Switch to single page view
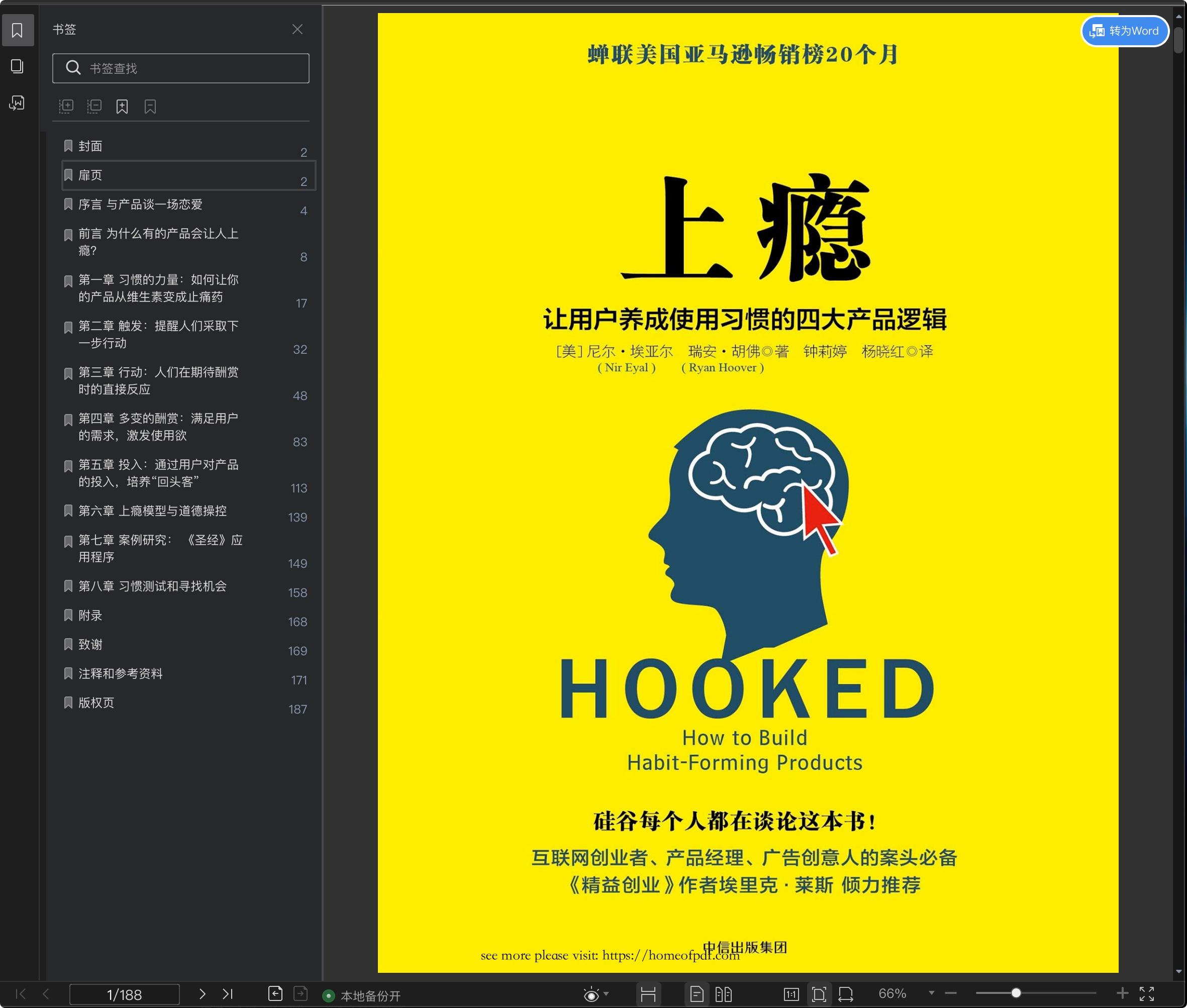 click(x=697, y=994)
